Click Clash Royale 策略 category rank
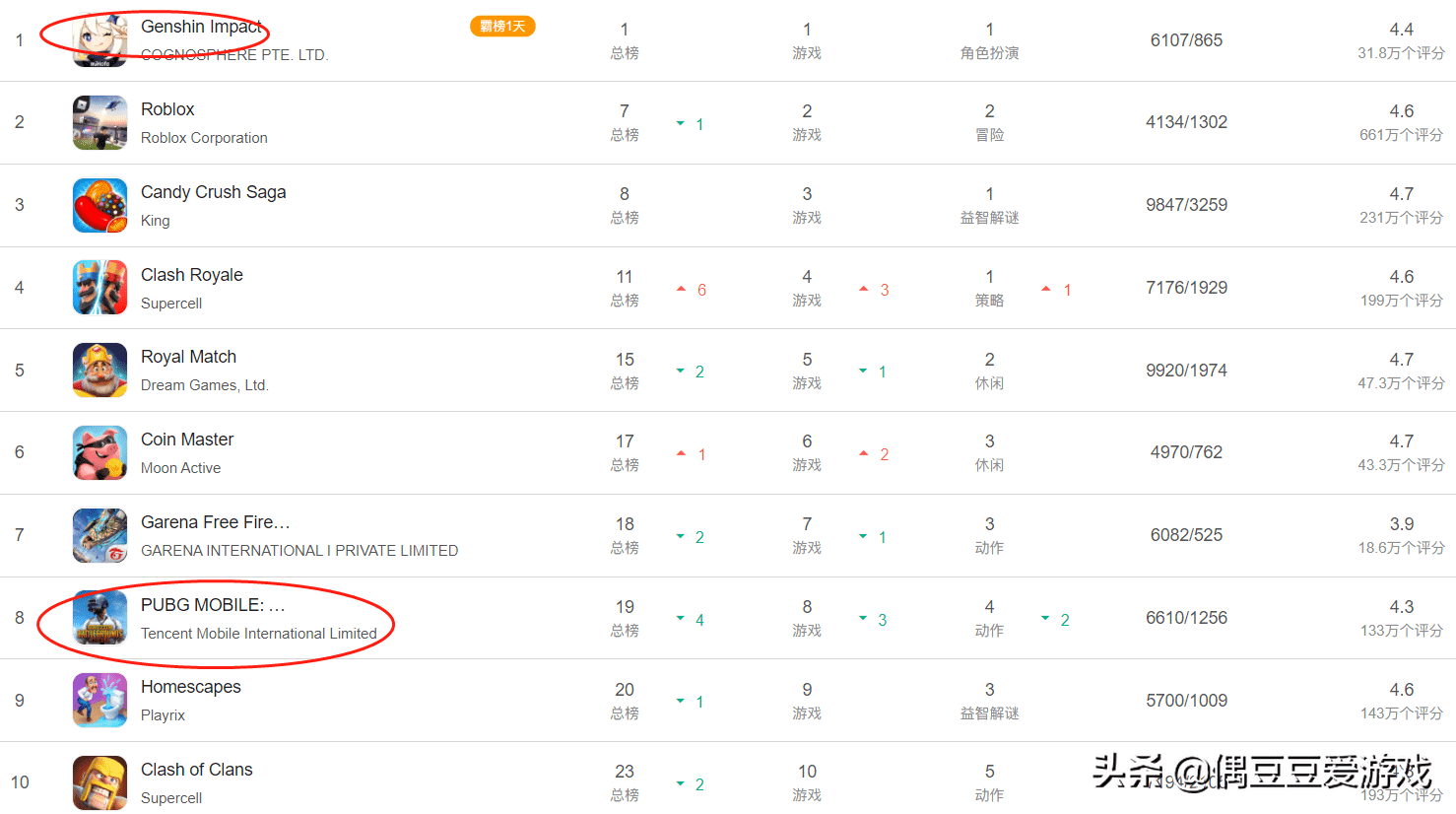 pos(989,288)
